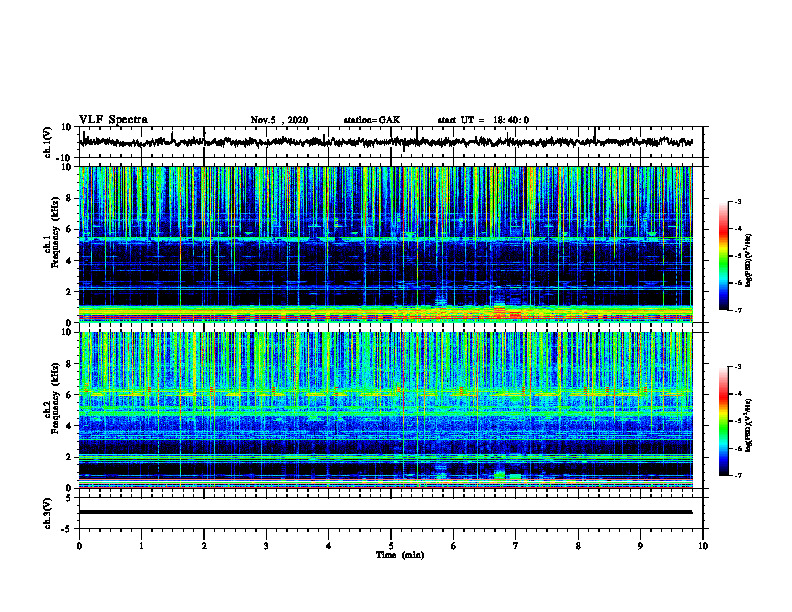Click the "6" kHz tick of ch.2 spectrogram
792x612 pixels.
(69, 395)
